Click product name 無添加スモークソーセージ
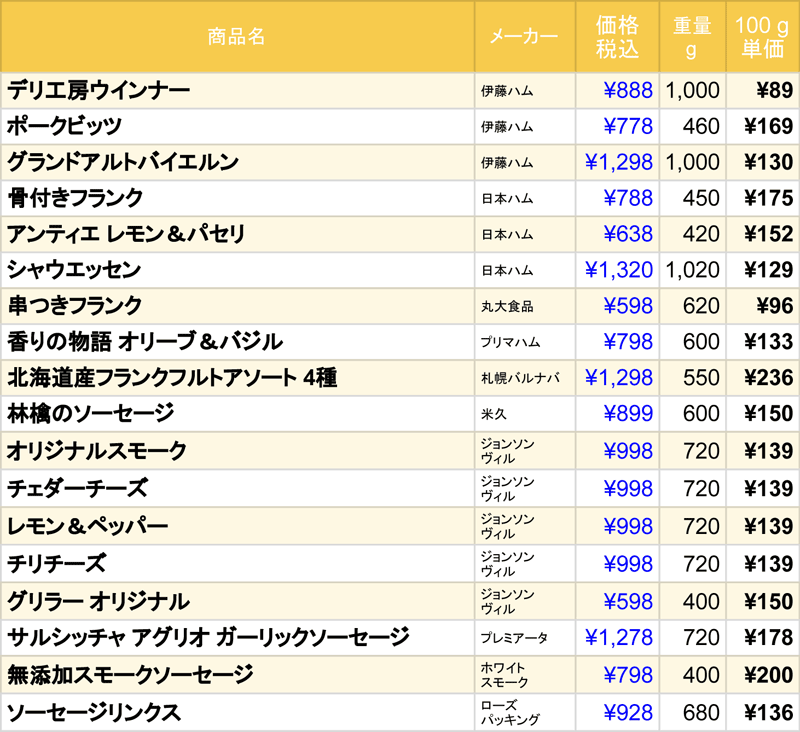Image resolution: width=800 pixels, height=732 pixels. coord(130,675)
